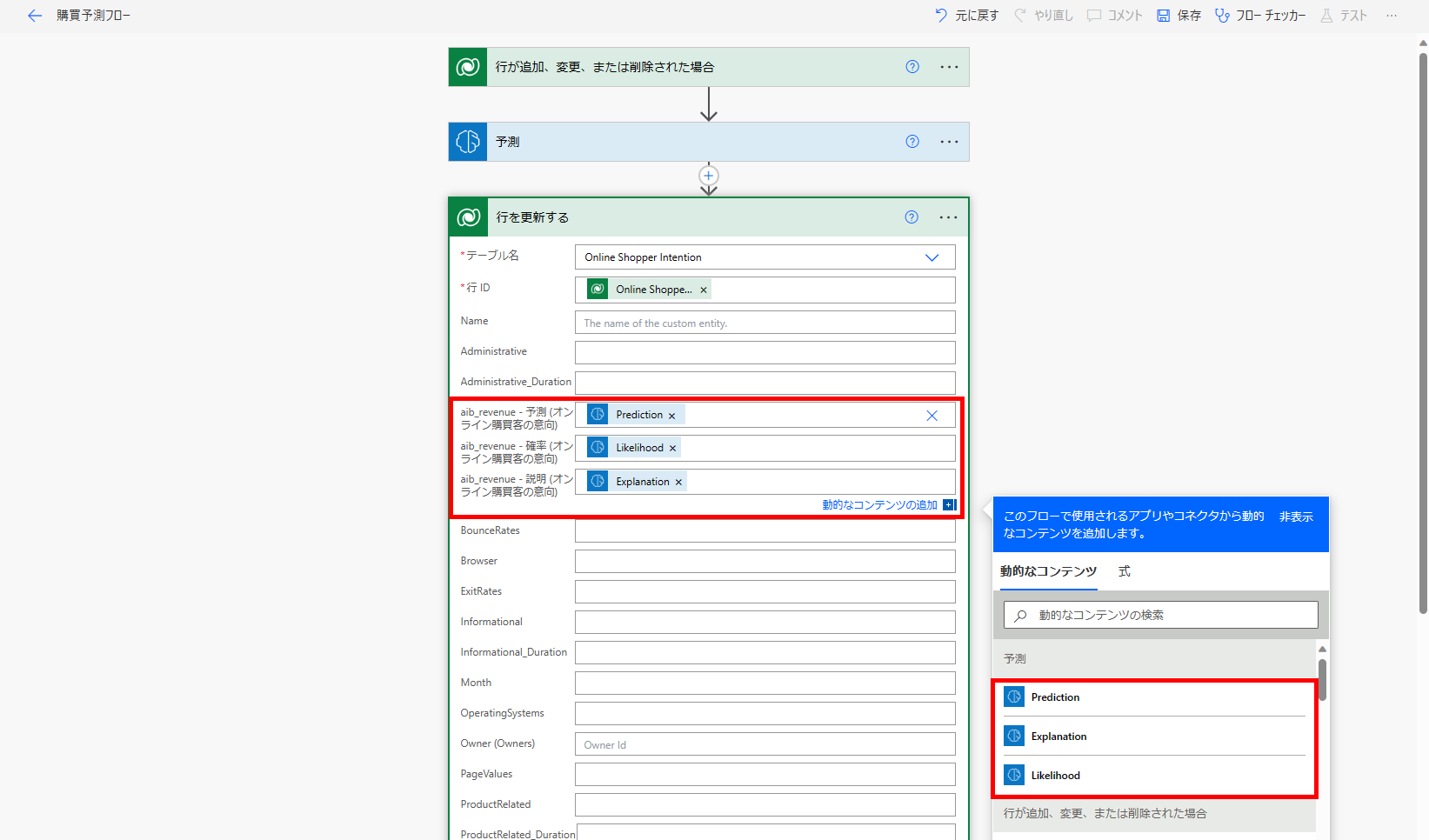Image resolution: width=1429 pixels, height=840 pixels.
Task: Open help for the 行を更新する step
Action: click(911, 217)
